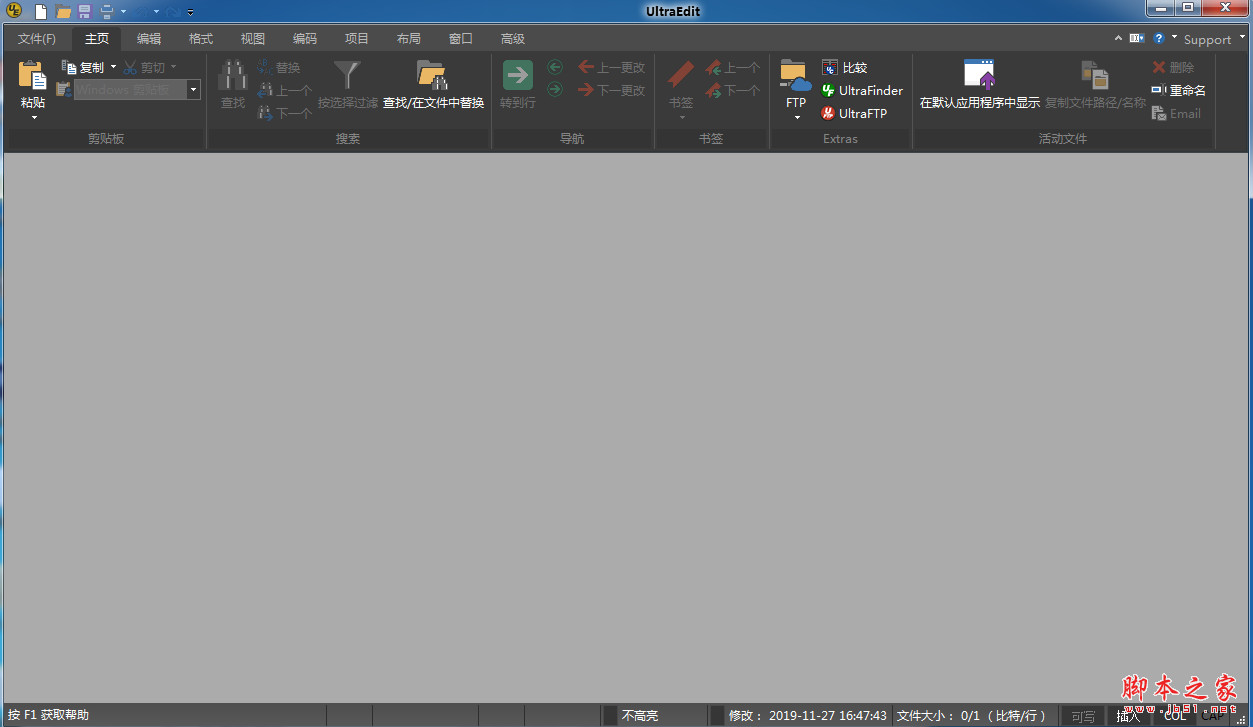Switch to the Home (主页) tab
This screenshot has width=1253, height=727.
(97, 39)
